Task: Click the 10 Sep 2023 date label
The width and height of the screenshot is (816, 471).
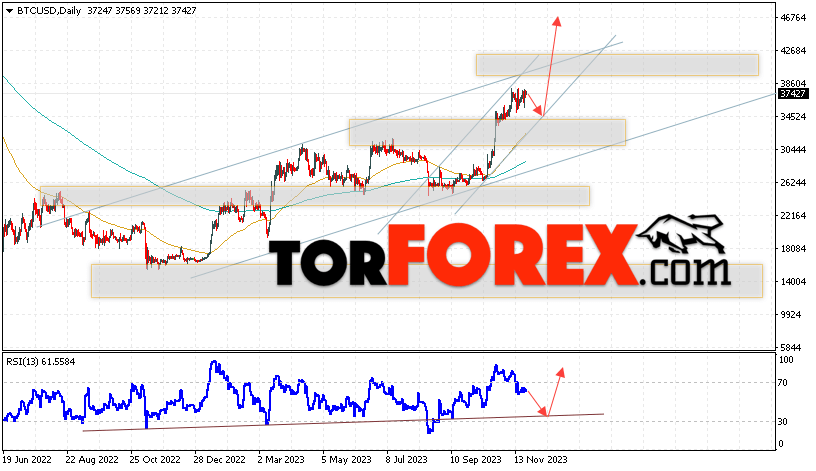Action: point(476,460)
